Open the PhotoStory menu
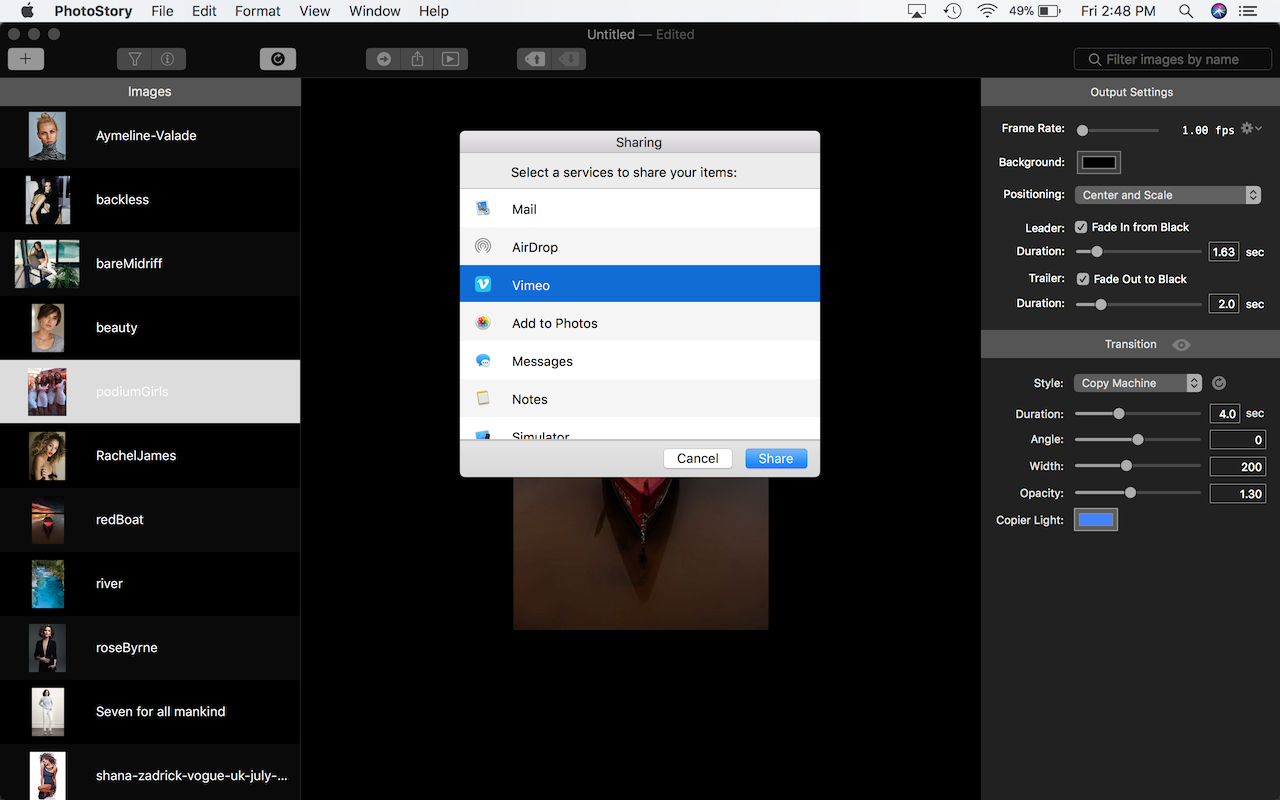The width and height of the screenshot is (1280, 800). click(94, 11)
